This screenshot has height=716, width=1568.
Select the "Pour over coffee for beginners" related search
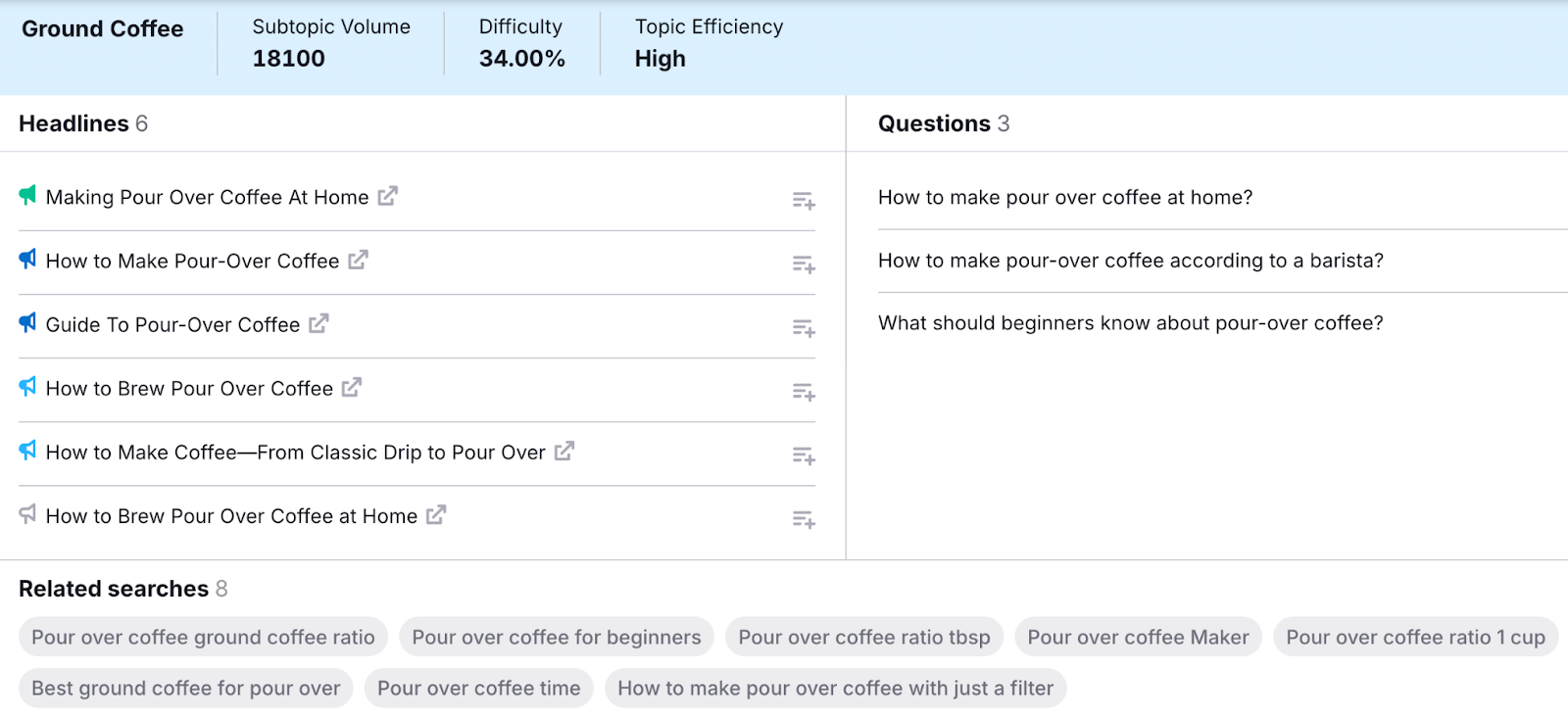[556, 637]
